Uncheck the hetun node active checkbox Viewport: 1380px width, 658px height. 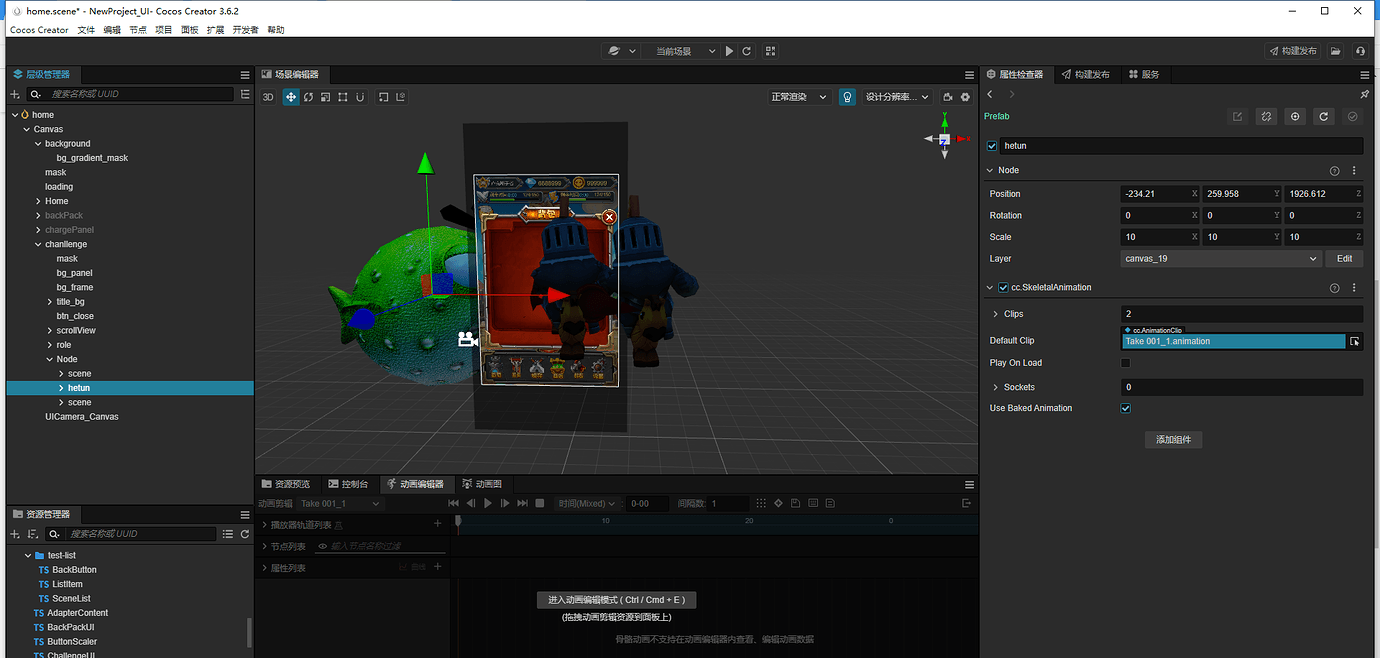coord(991,145)
